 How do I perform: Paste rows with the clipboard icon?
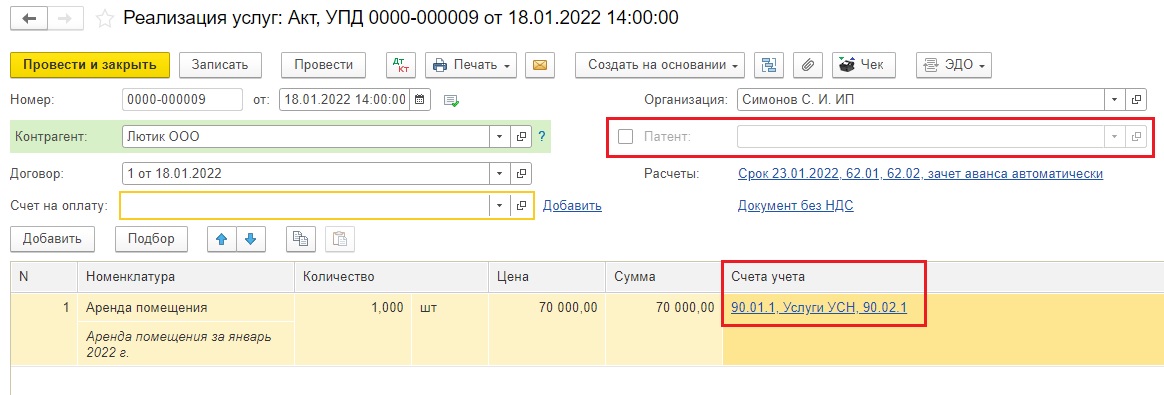(x=340, y=238)
